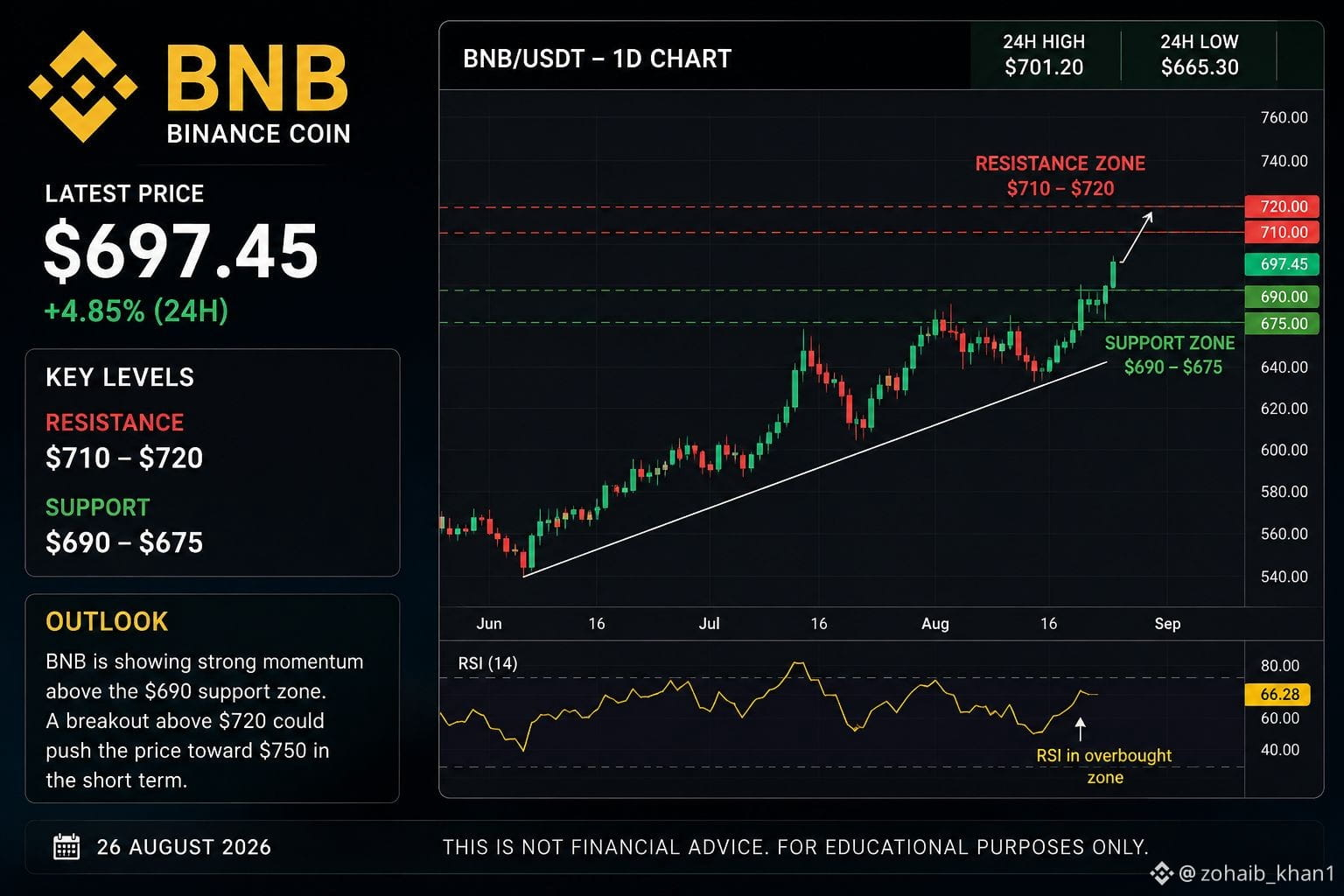Click the Outlook paragraph about BNB momentum

(x=205, y=721)
